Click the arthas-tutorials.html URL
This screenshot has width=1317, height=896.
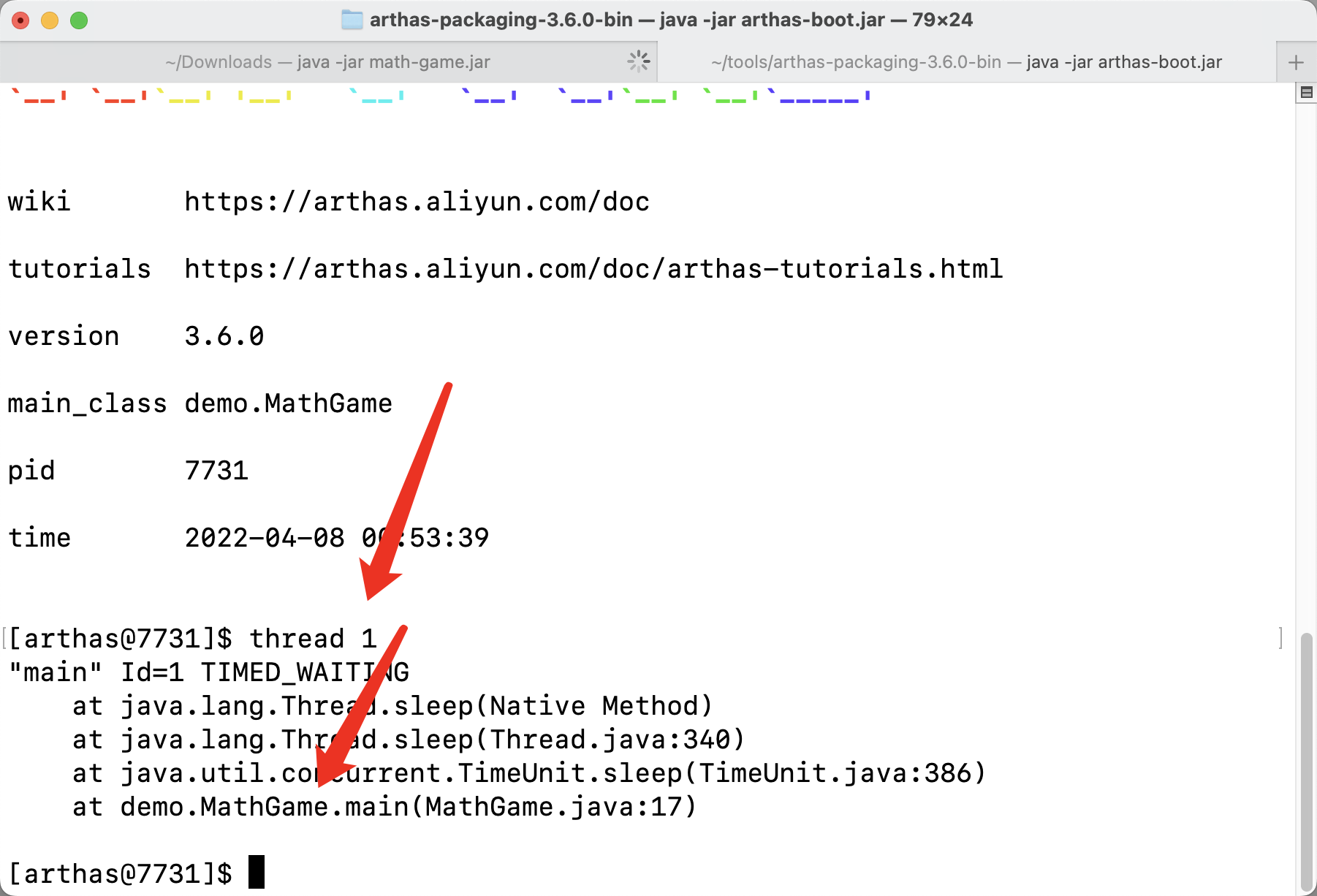click(593, 269)
